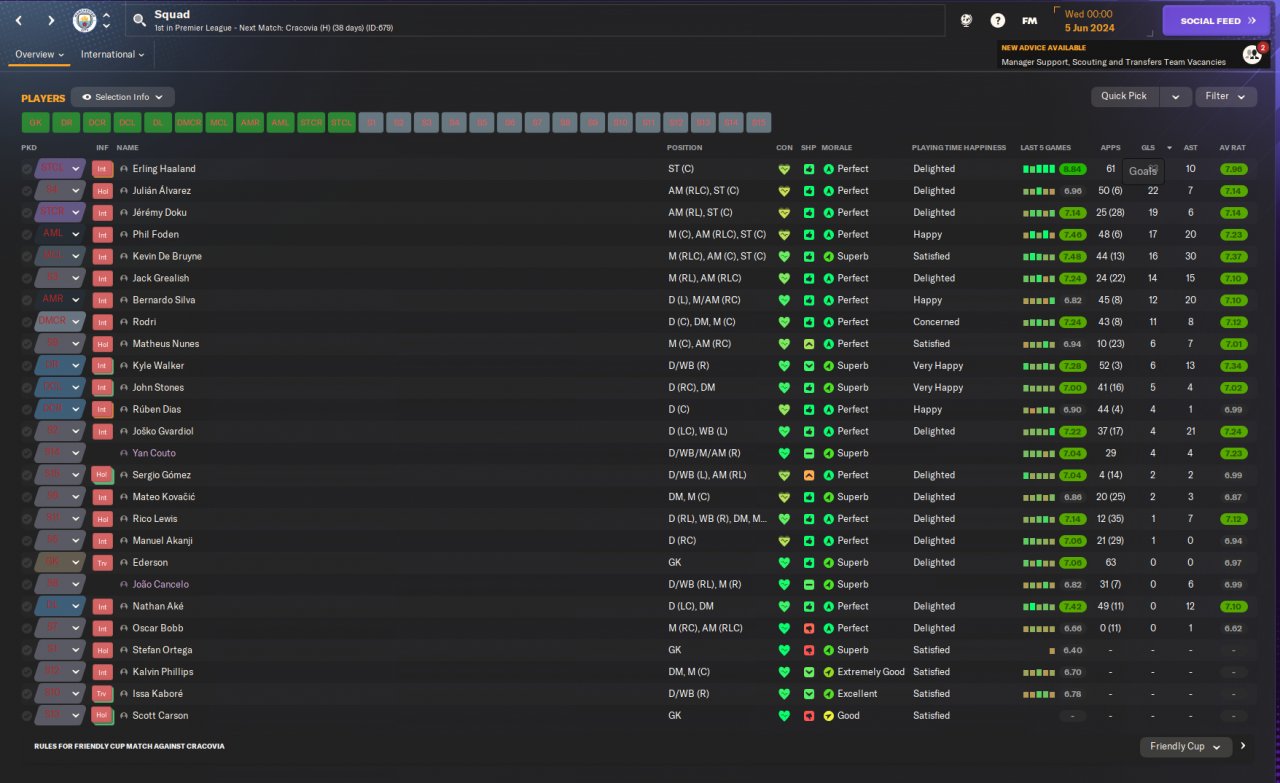Image resolution: width=1280 pixels, height=783 pixels.
Task: Open the Overview tab menu
Action: pos(39,55)
